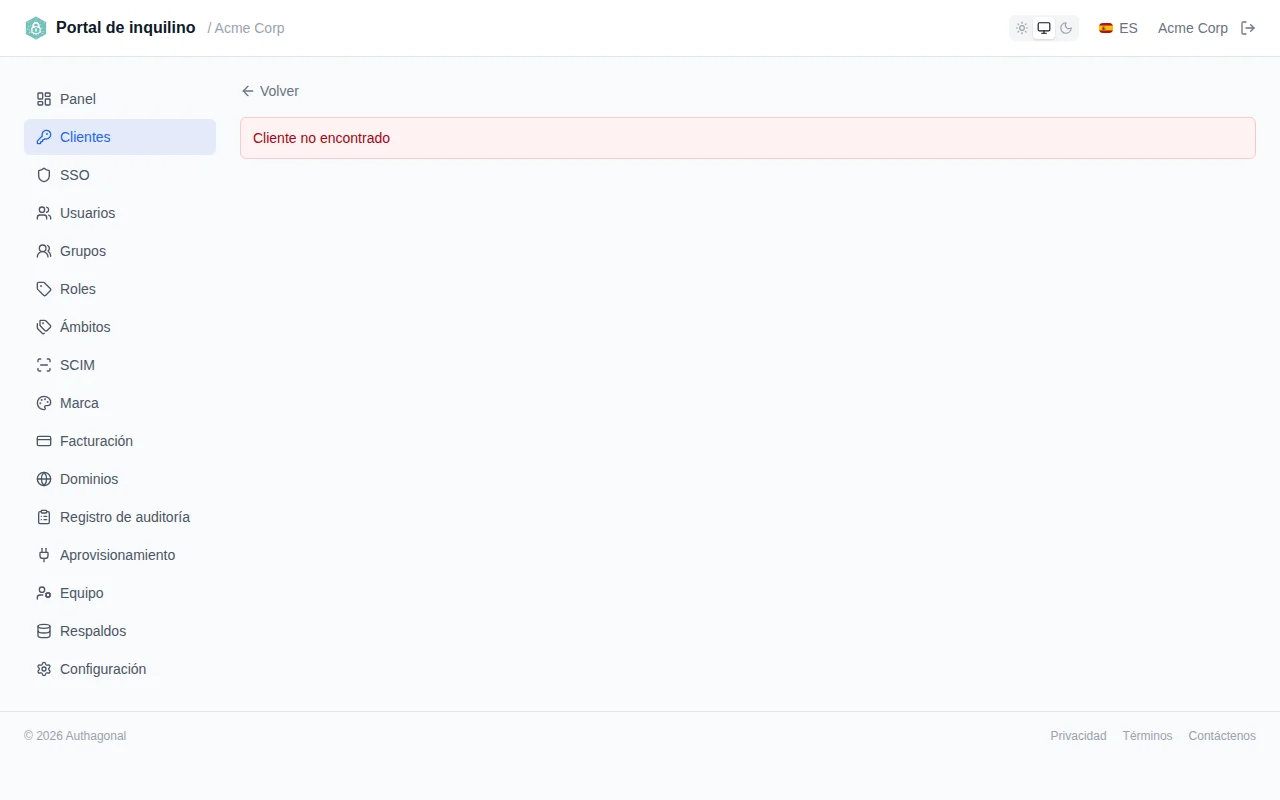This screenshot has height=800, width=1280.
Task: Open Respaldos backups page
Action: coord(120,631)
